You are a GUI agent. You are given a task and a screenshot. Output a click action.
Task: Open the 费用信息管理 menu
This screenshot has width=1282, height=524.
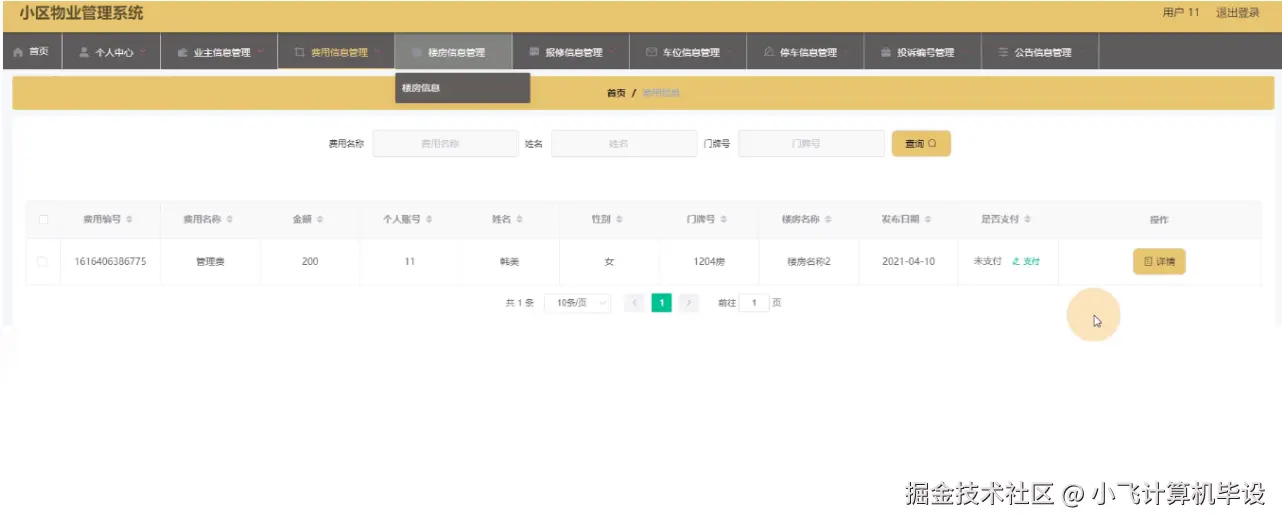(x=336, y=52)
